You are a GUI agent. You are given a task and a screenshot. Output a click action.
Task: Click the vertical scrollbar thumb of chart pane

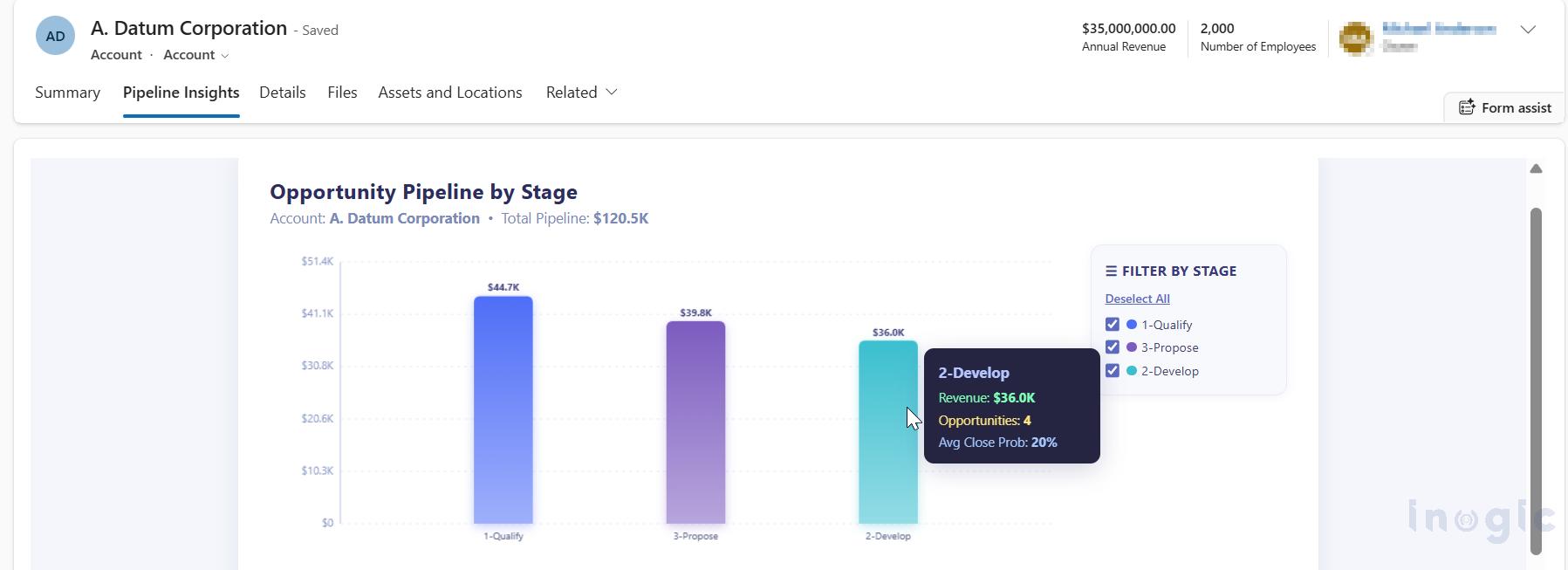coord(1536,381)
